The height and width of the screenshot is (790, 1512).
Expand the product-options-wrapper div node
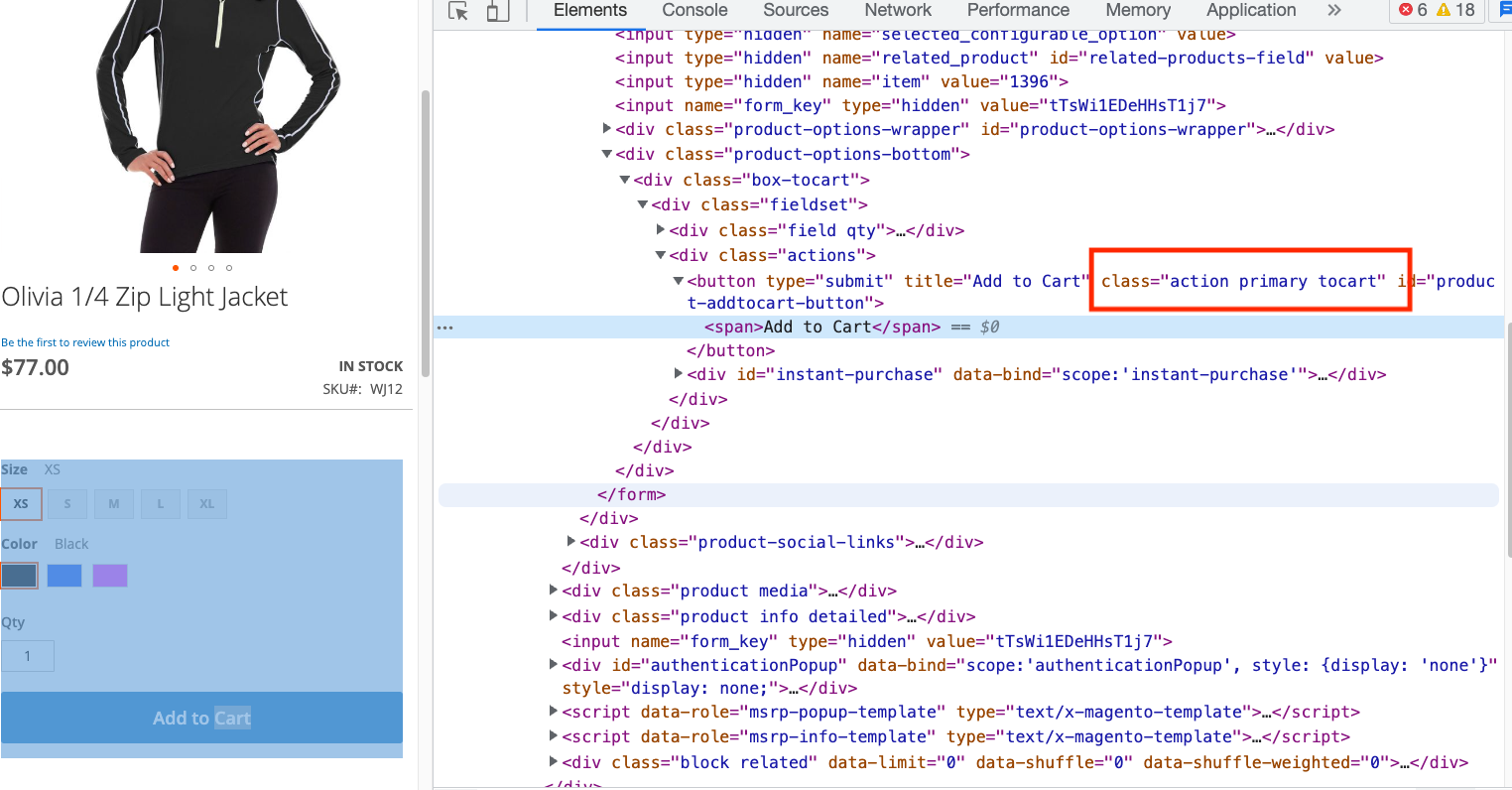coord(607,129)
